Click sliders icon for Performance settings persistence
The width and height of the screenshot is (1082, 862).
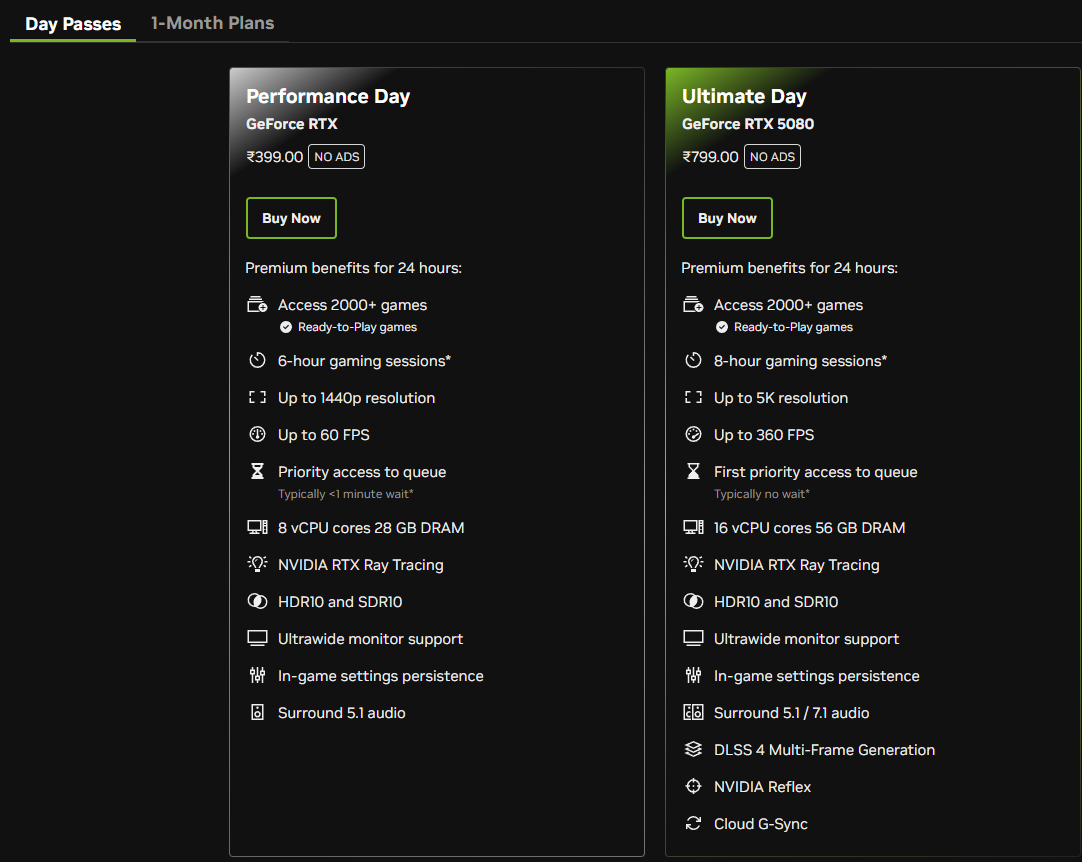click(257, 675)
